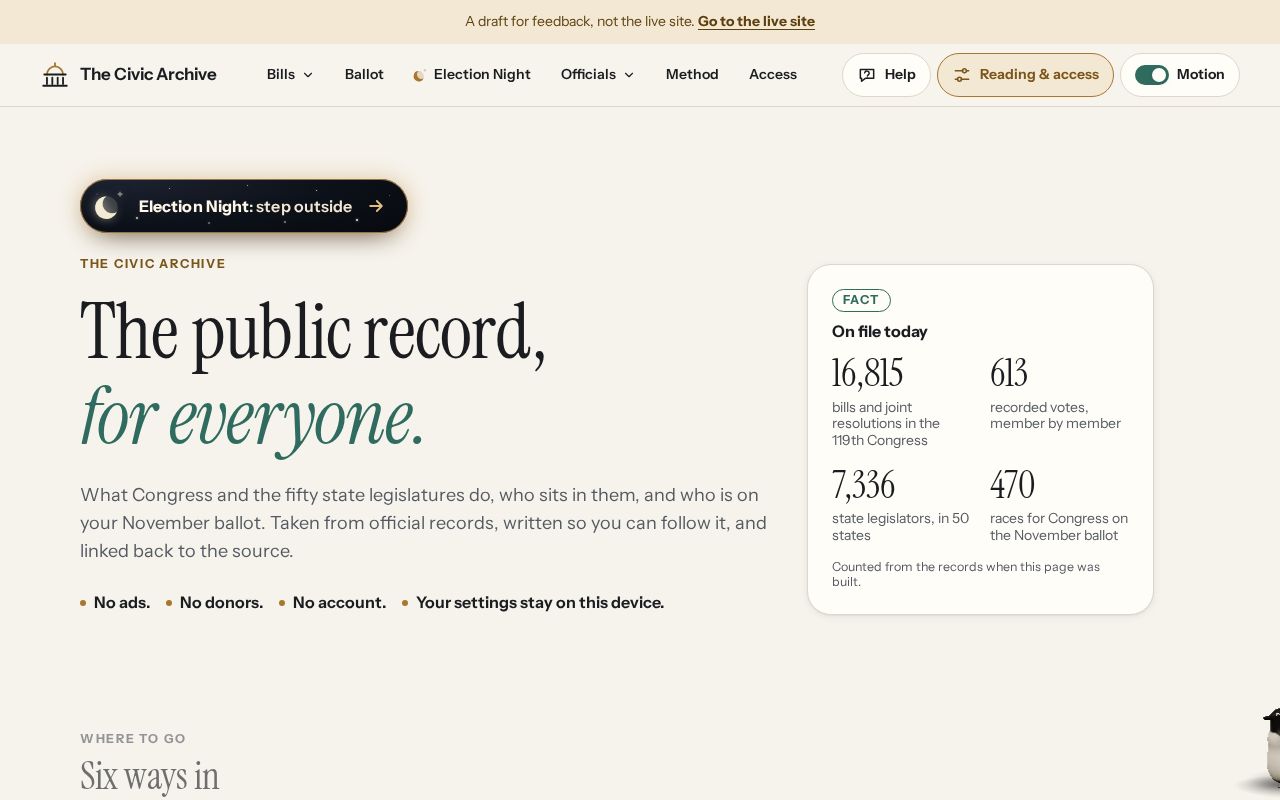
Task: Go to Access in the top navigation
Action: click(x=773, y=74)
